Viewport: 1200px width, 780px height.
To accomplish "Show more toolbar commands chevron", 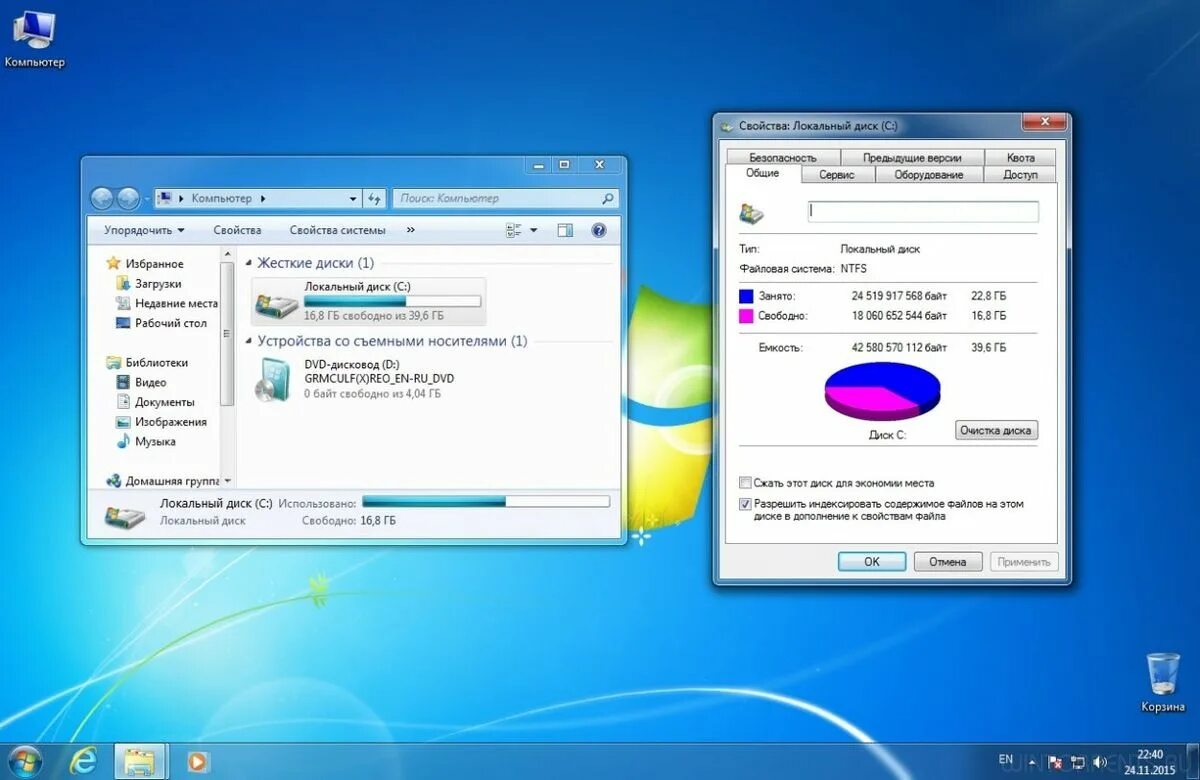I will [410, 230].
